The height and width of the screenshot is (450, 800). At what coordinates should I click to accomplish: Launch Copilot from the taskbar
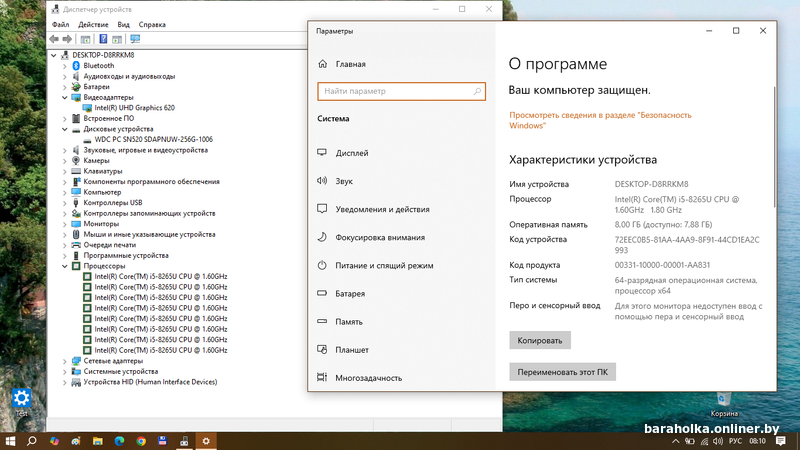(x=54, y=441)
